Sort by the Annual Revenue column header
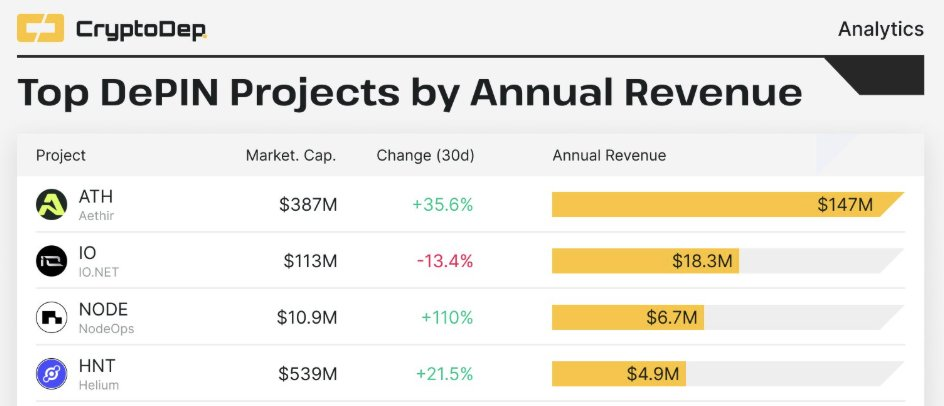944x406 pixels. (609, 155)
